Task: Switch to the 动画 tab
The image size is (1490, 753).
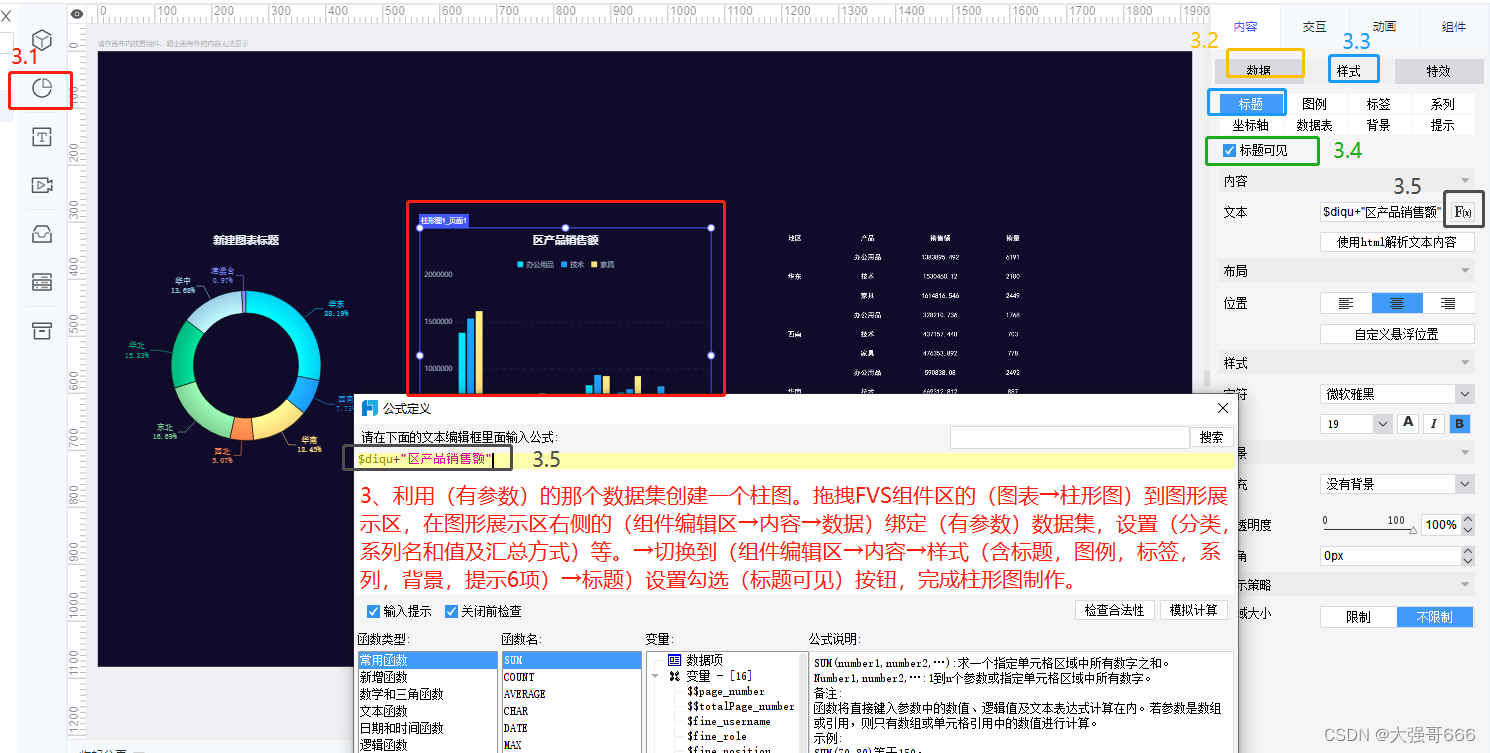Action: click(x=1384, y=27)
